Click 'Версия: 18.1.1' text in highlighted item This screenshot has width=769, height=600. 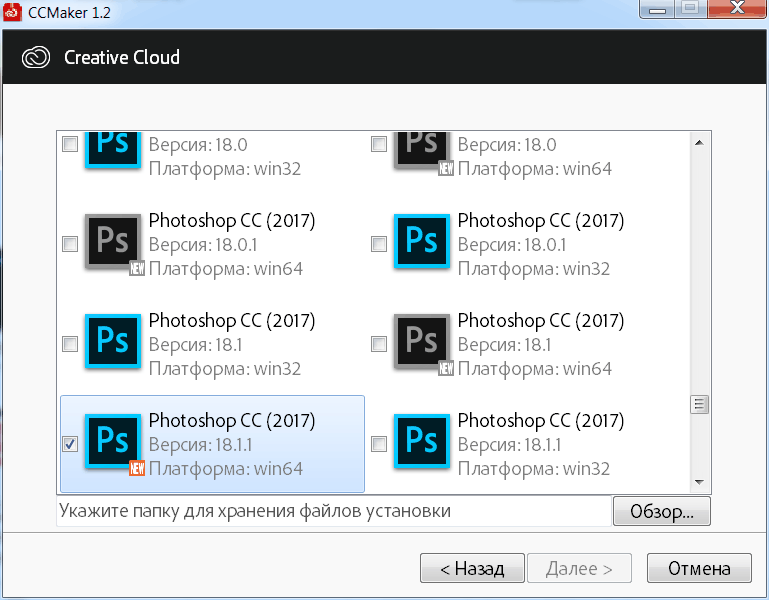tap(201, 445)
